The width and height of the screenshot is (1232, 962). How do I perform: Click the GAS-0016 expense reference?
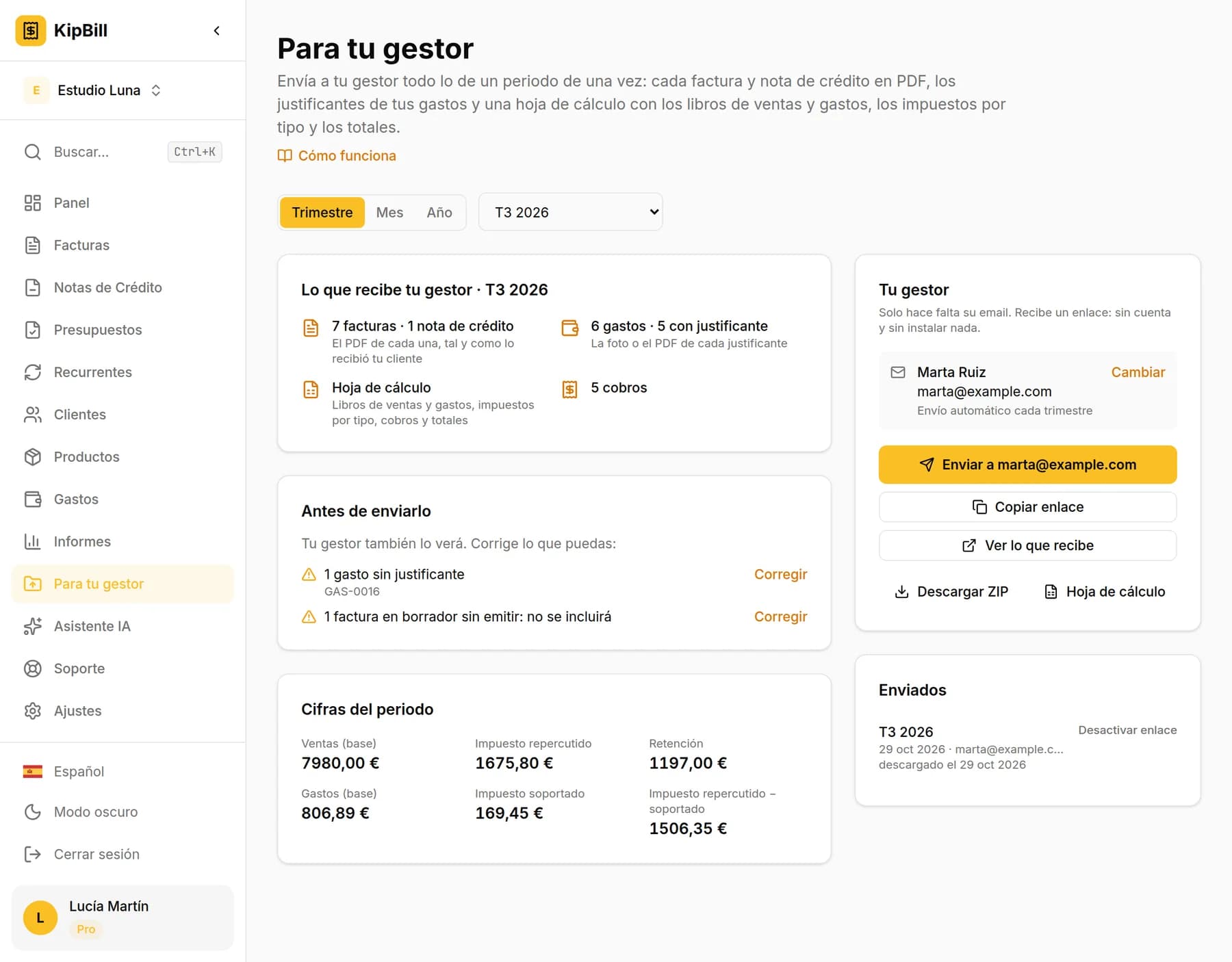[x=352, y=592]
